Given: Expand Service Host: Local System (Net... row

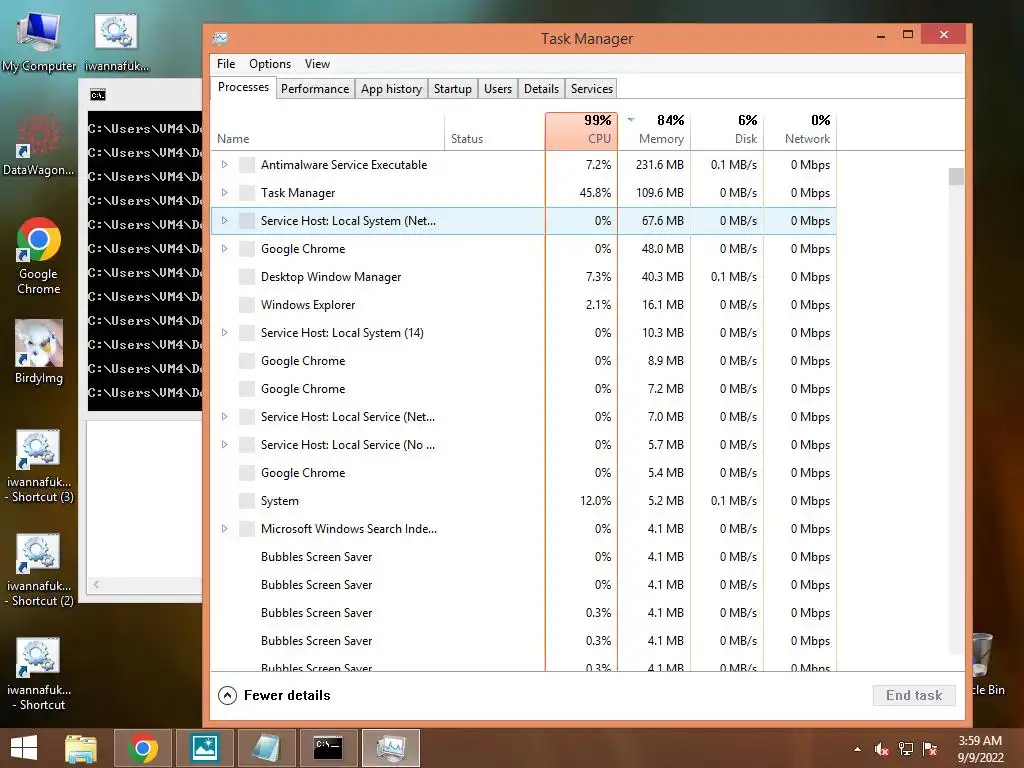Looking at the screenshot, I should pos(225,221).
